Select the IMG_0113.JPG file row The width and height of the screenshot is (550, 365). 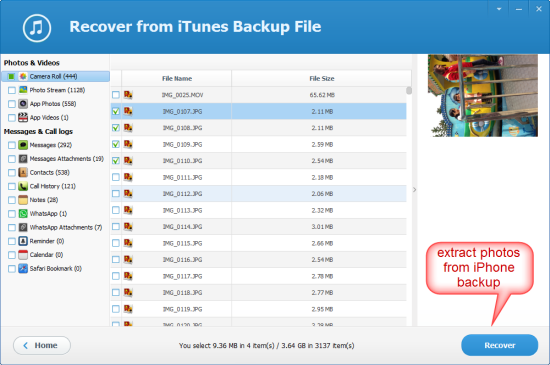click(x=259, y=210)
